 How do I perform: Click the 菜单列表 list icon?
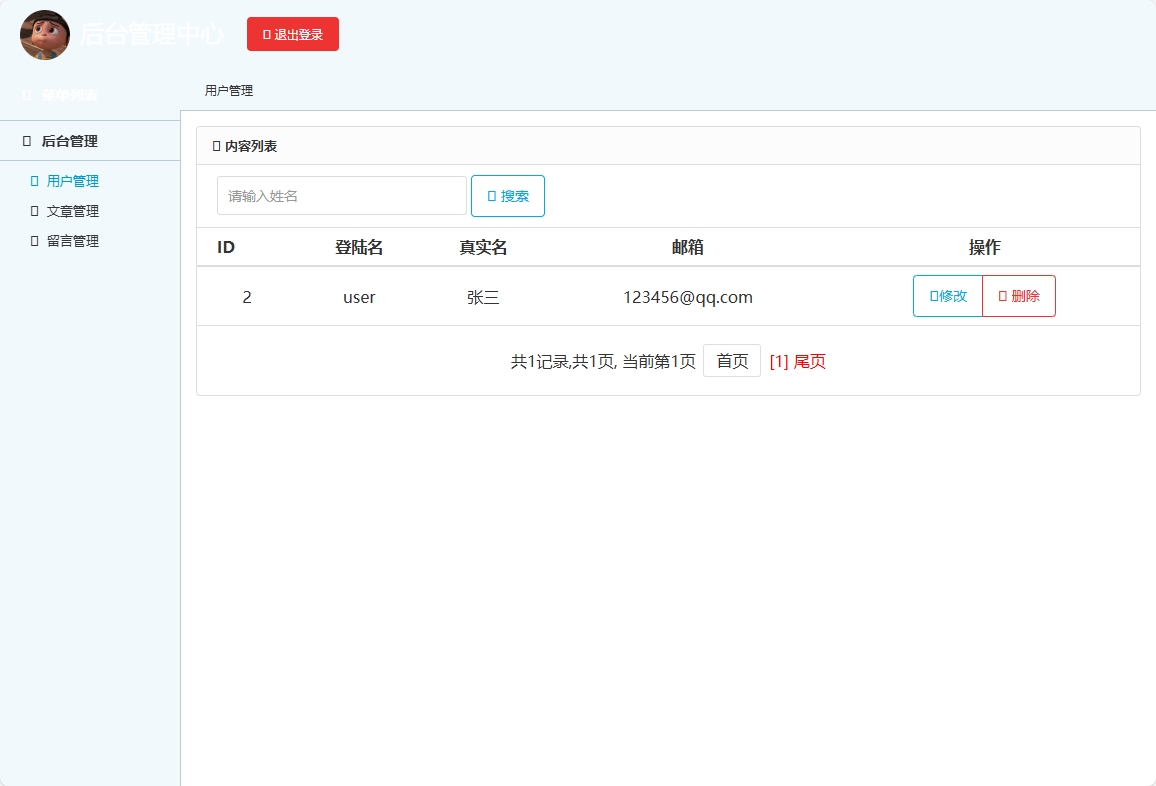pyautogui.click(x=26, y=94)
